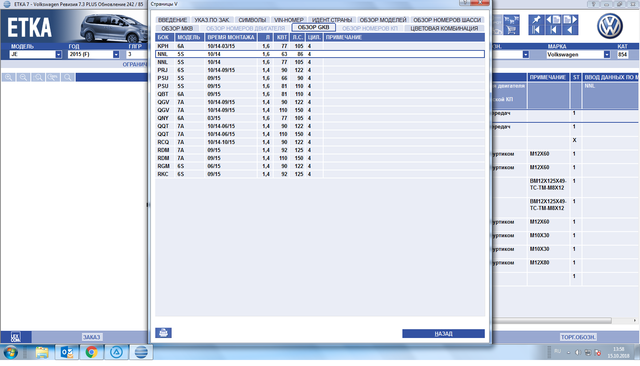
Task: Open the shopping cart icon
Action: tap(511, 30)
